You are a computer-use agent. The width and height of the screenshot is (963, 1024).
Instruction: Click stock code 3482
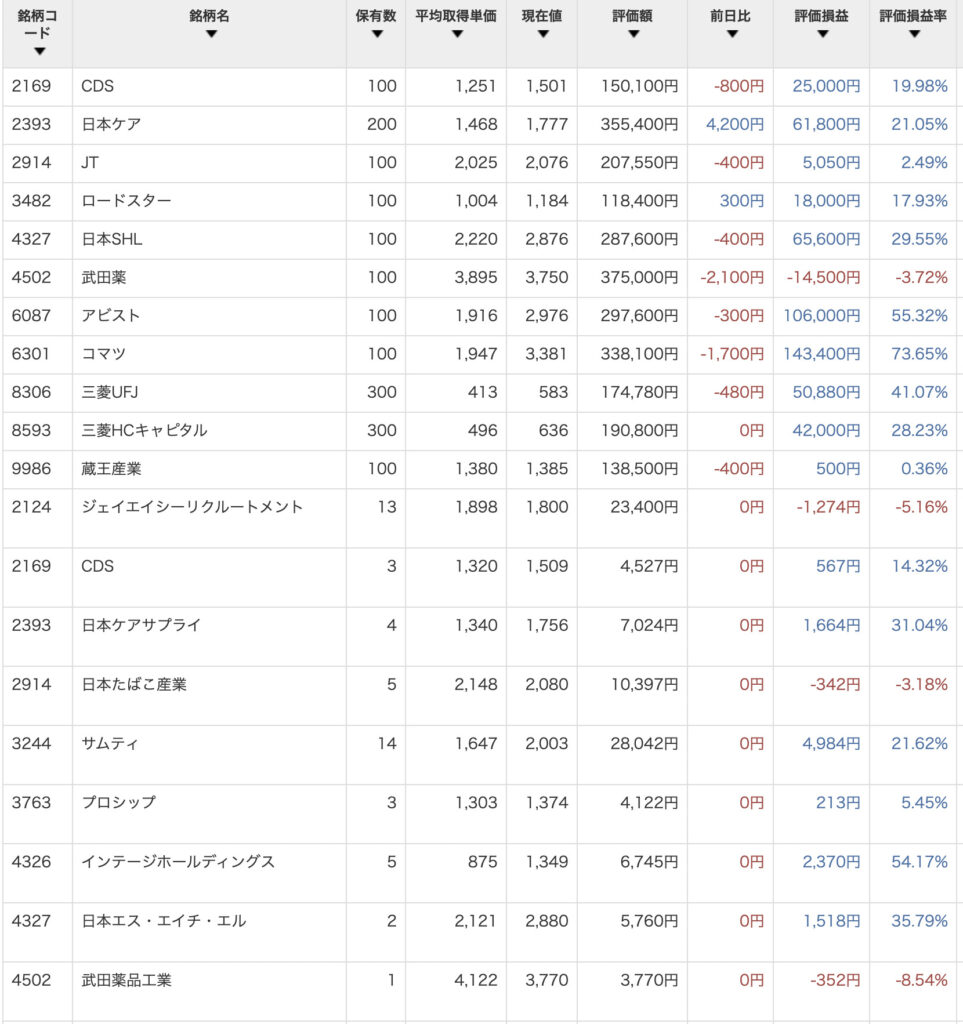31,200
